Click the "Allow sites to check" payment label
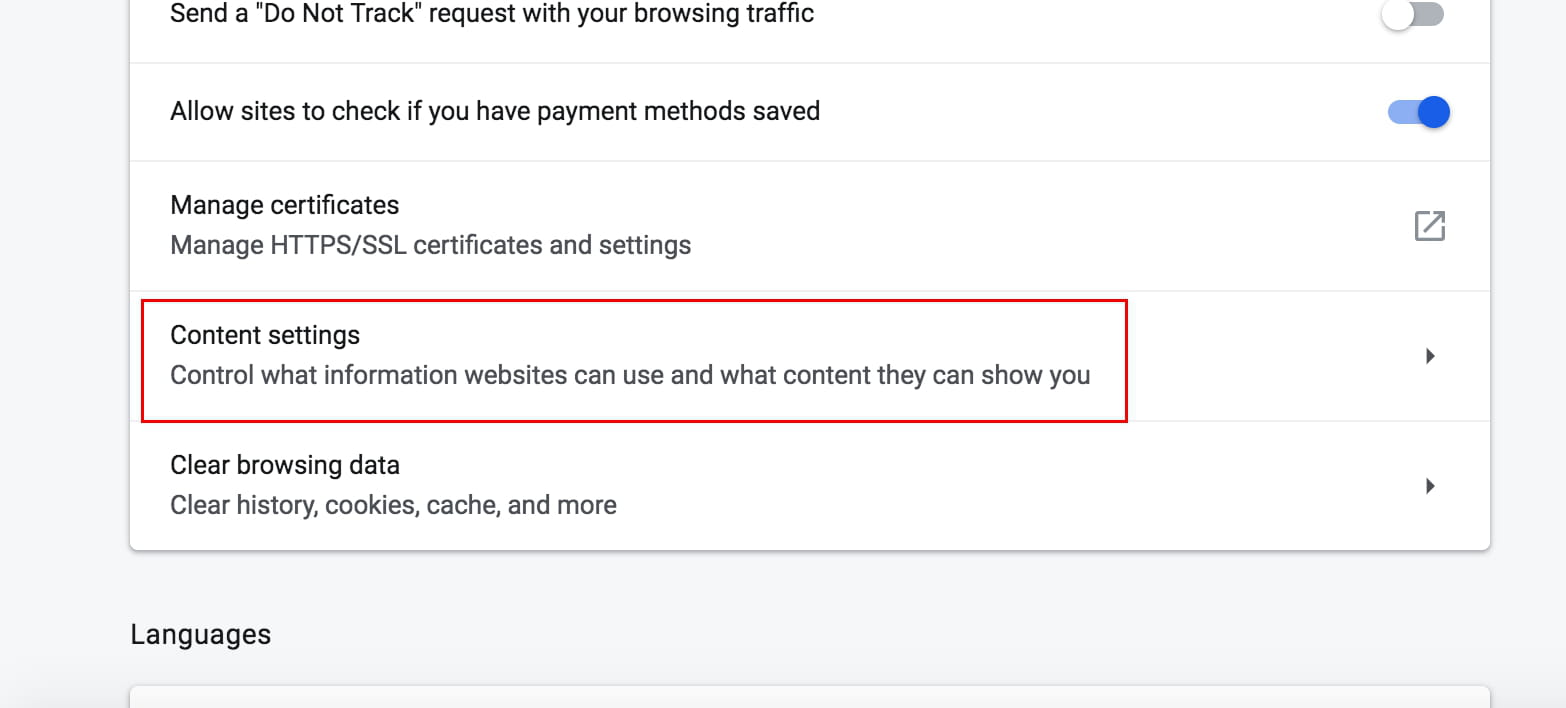Screen dimensions: 1566x708 (495, 111)
